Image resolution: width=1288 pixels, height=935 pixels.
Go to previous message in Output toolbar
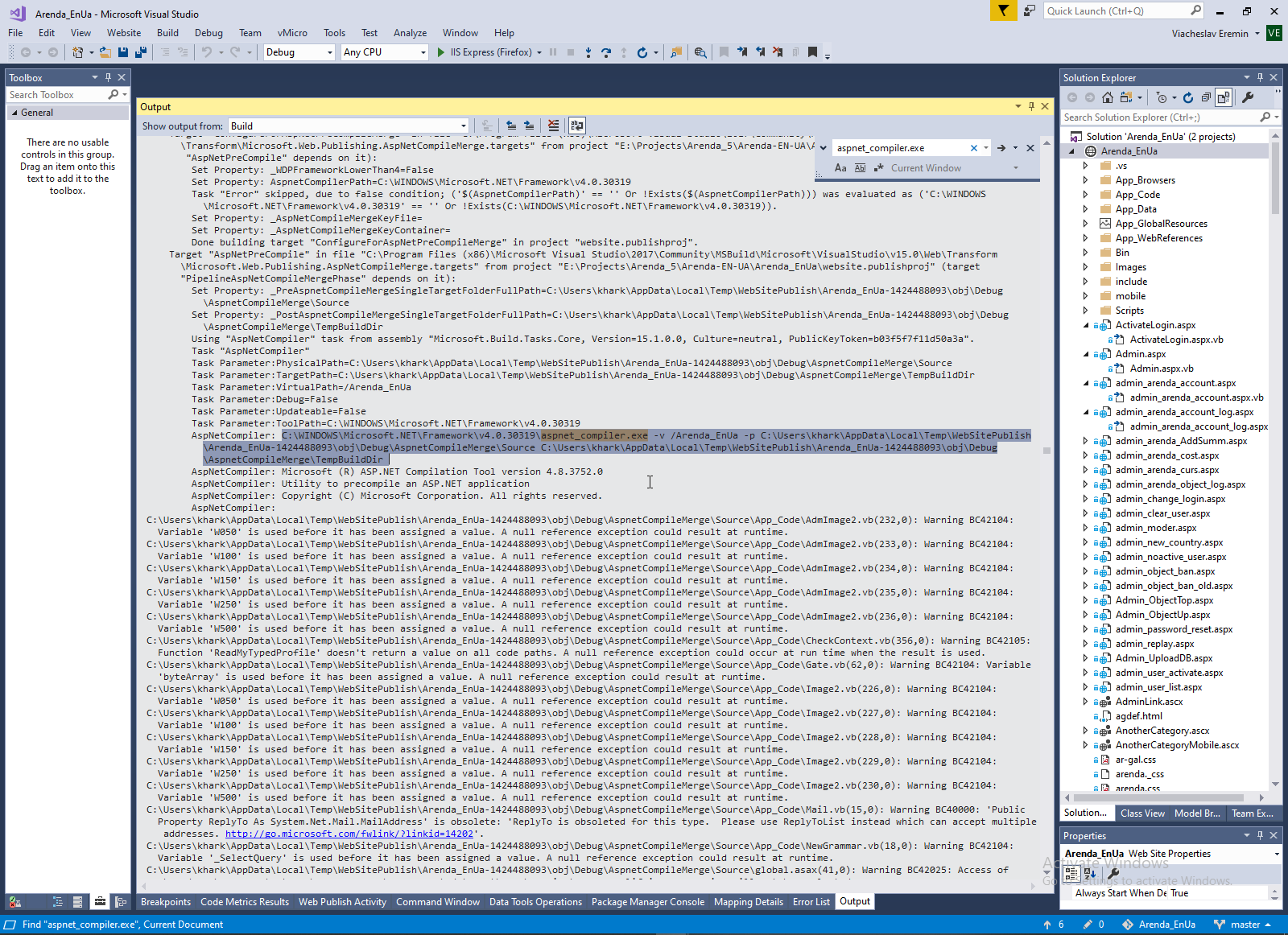click(511, 126)
